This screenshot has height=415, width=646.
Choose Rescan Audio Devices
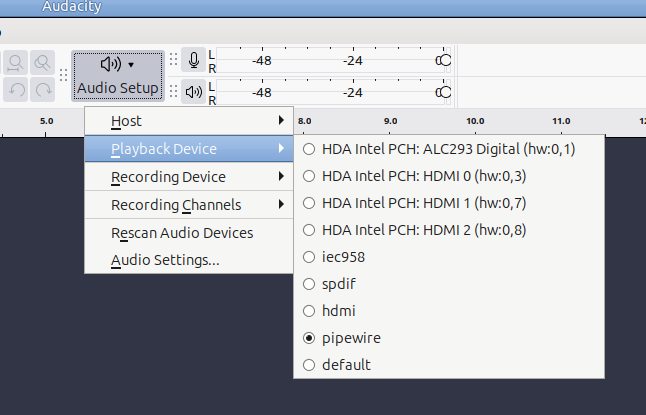point(189,233)
